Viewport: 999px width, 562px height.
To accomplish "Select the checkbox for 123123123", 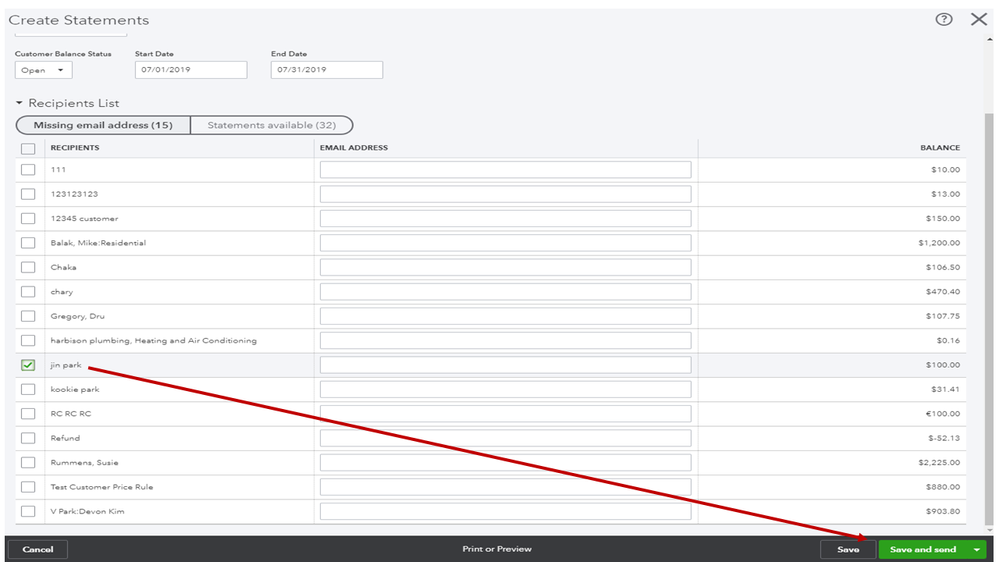I will pyautogui.click(x=28, y=194).
